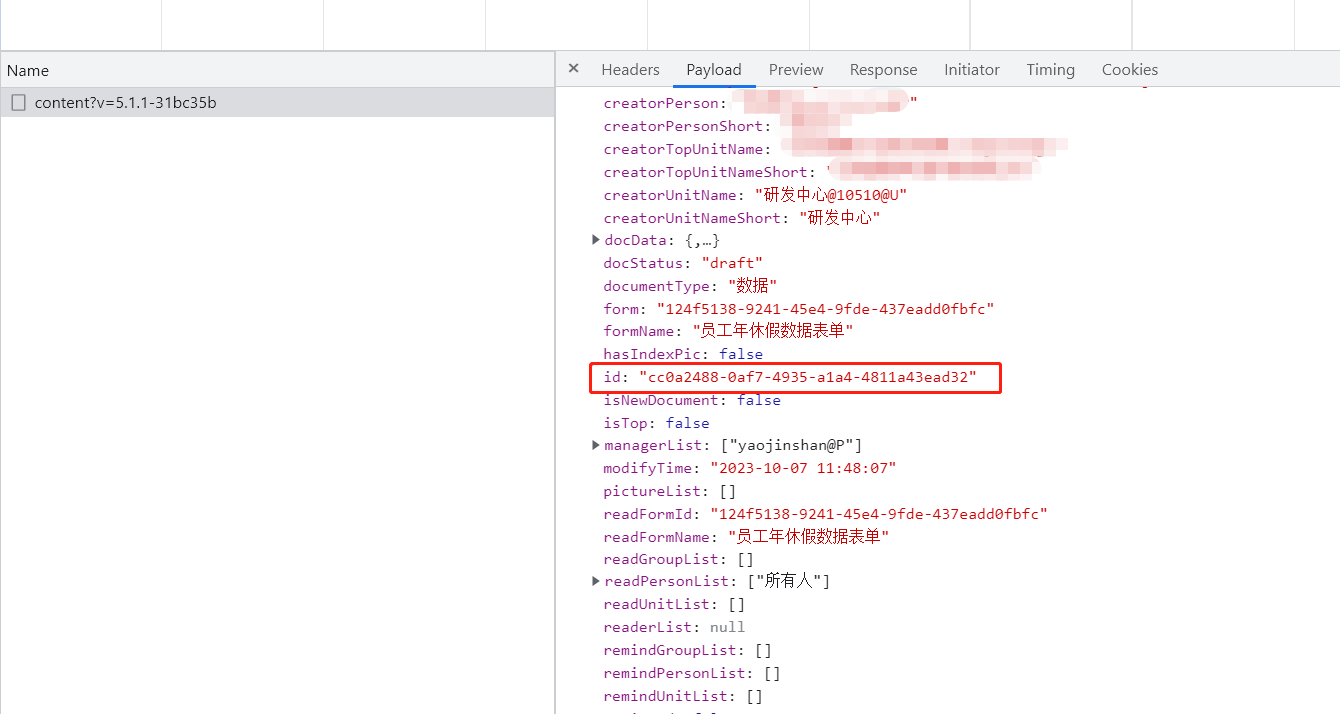This screenshot has height=714, width=1340.
Task: Click the readUnitList key
Action: [657, 604]
